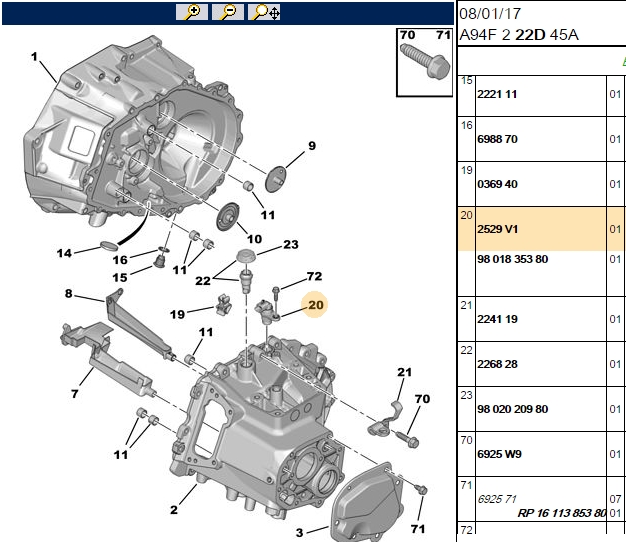Click table row index 20
Image resolution: width=626 pixels, height=542 pixels.
coord(466,216)
